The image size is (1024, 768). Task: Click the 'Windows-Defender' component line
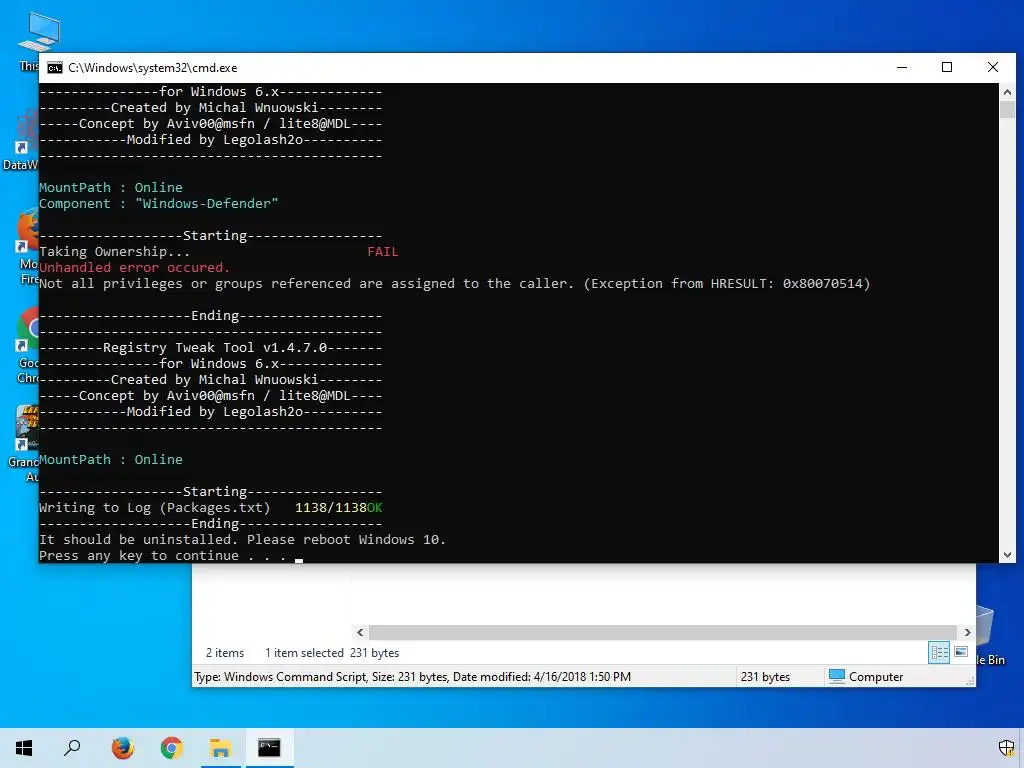click(x=159, y=204)
